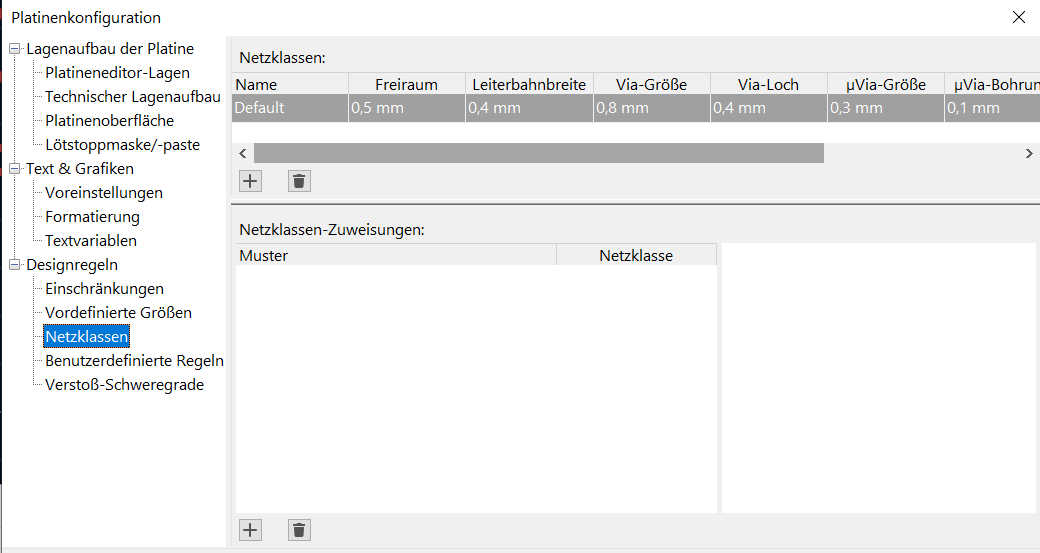This screenshot has width=1040, height=553.
Task: Edit the Leiterbahnbreite value of Default
Action: point(528,108)
